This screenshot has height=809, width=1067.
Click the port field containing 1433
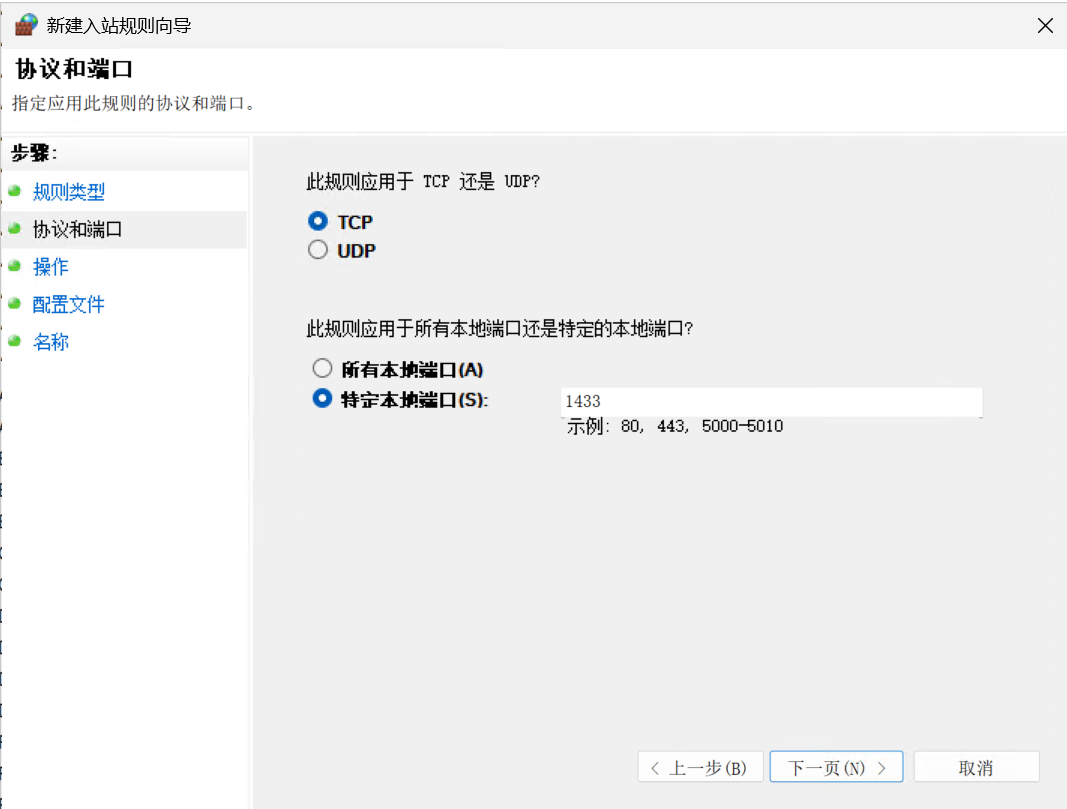coord(770,401)
